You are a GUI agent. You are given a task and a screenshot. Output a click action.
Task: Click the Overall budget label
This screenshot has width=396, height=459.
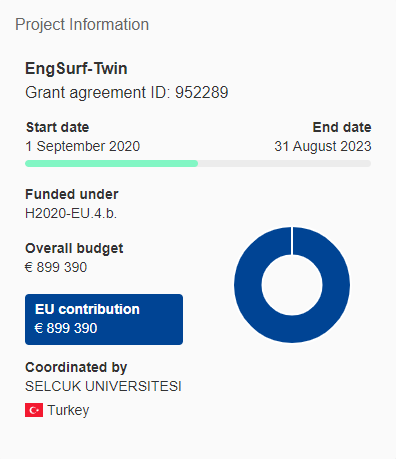pos(74,248)
